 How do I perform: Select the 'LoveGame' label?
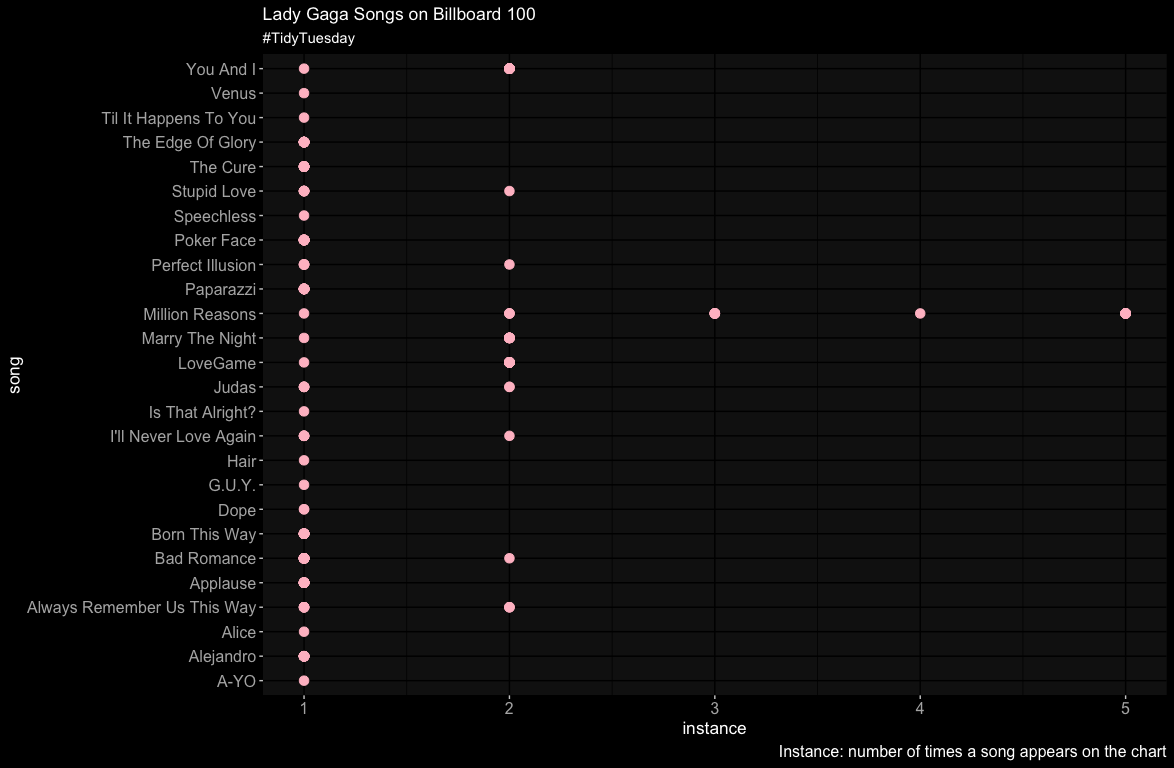click(217, 363)
